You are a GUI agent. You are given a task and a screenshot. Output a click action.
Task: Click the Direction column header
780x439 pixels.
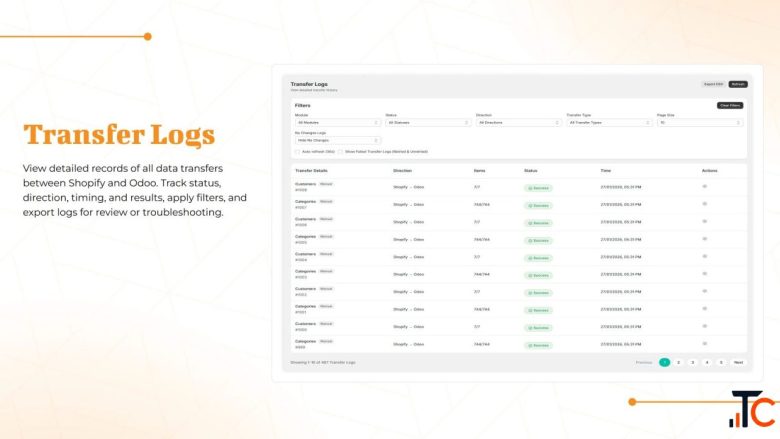coord(402,171)
